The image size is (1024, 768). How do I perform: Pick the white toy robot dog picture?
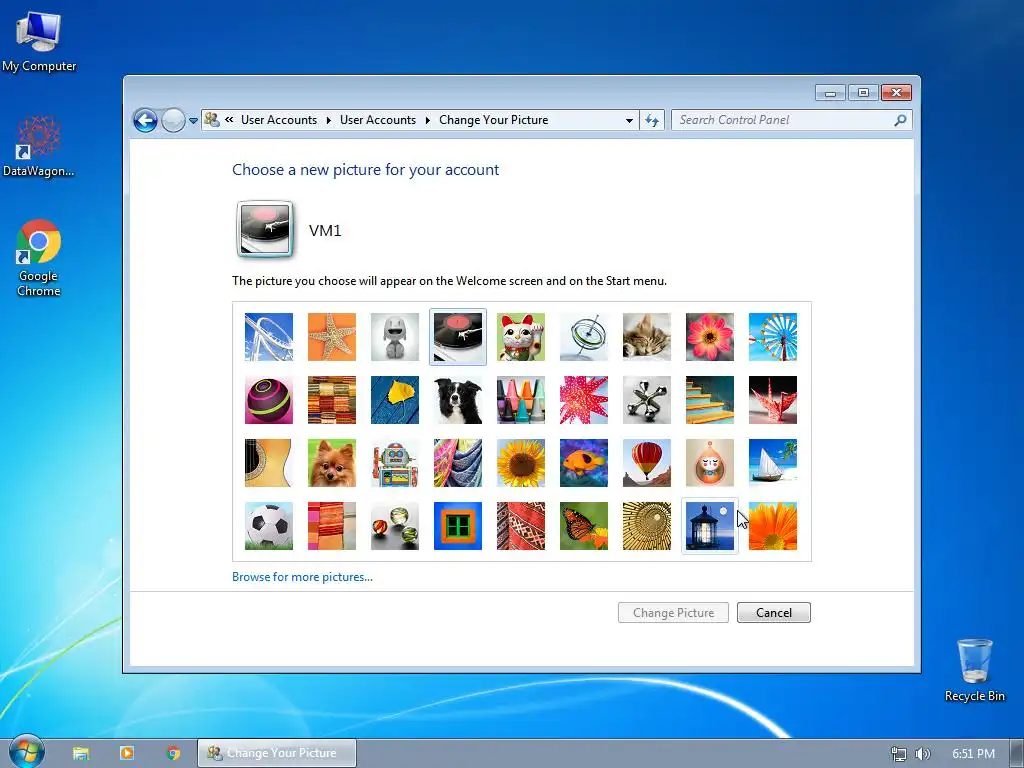point(394,337)
